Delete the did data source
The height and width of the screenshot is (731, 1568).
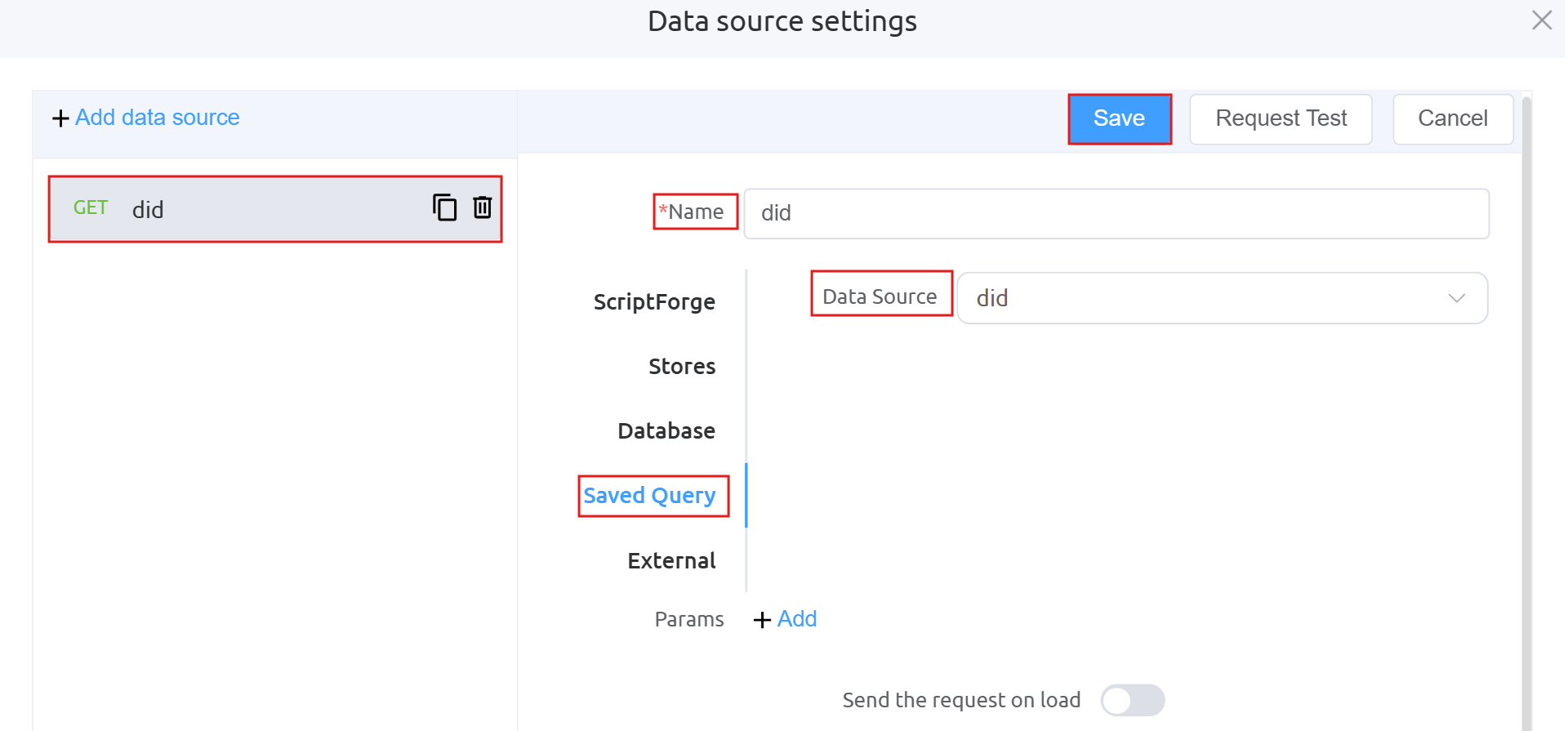483,208
